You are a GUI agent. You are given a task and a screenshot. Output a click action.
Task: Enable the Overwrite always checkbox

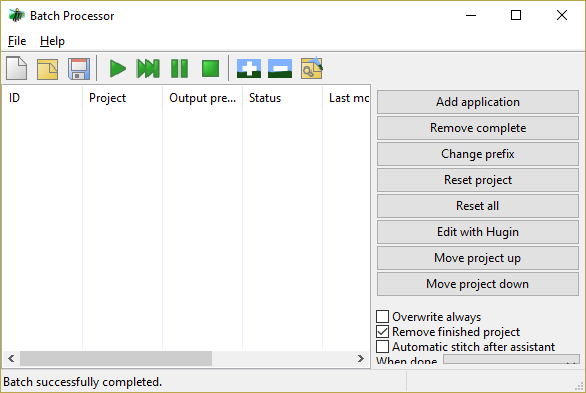pos(382,316)
